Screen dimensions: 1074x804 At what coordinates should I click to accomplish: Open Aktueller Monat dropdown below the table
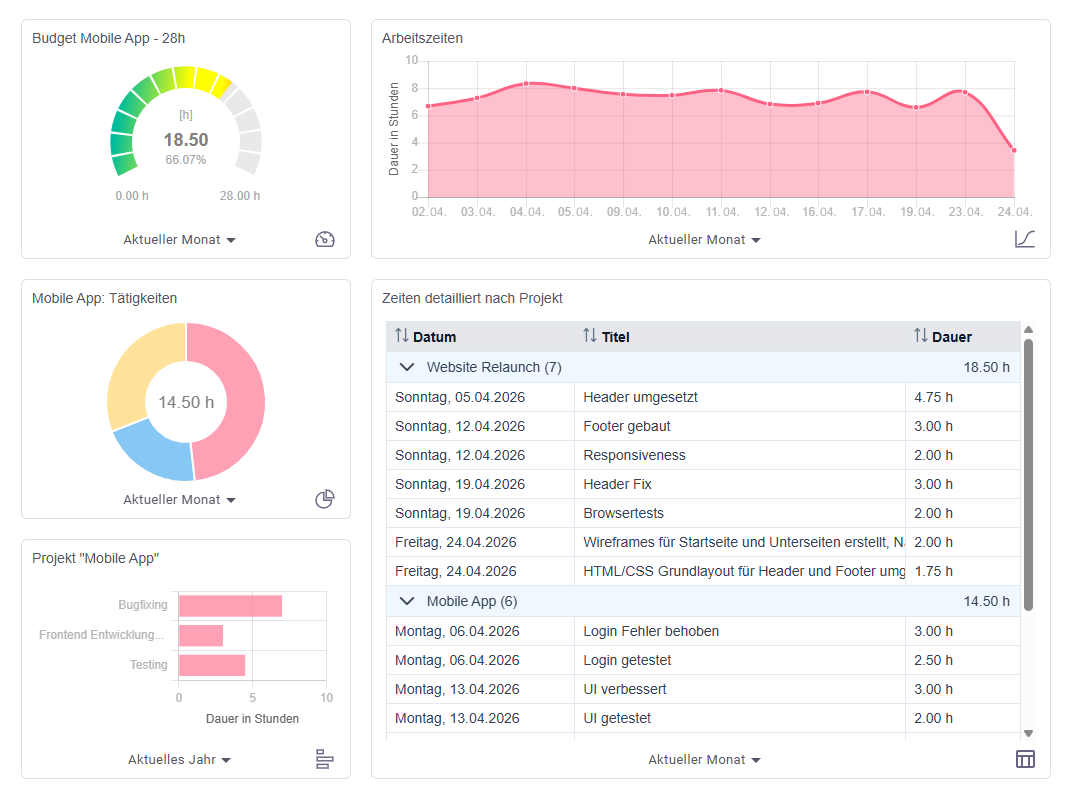704,759
